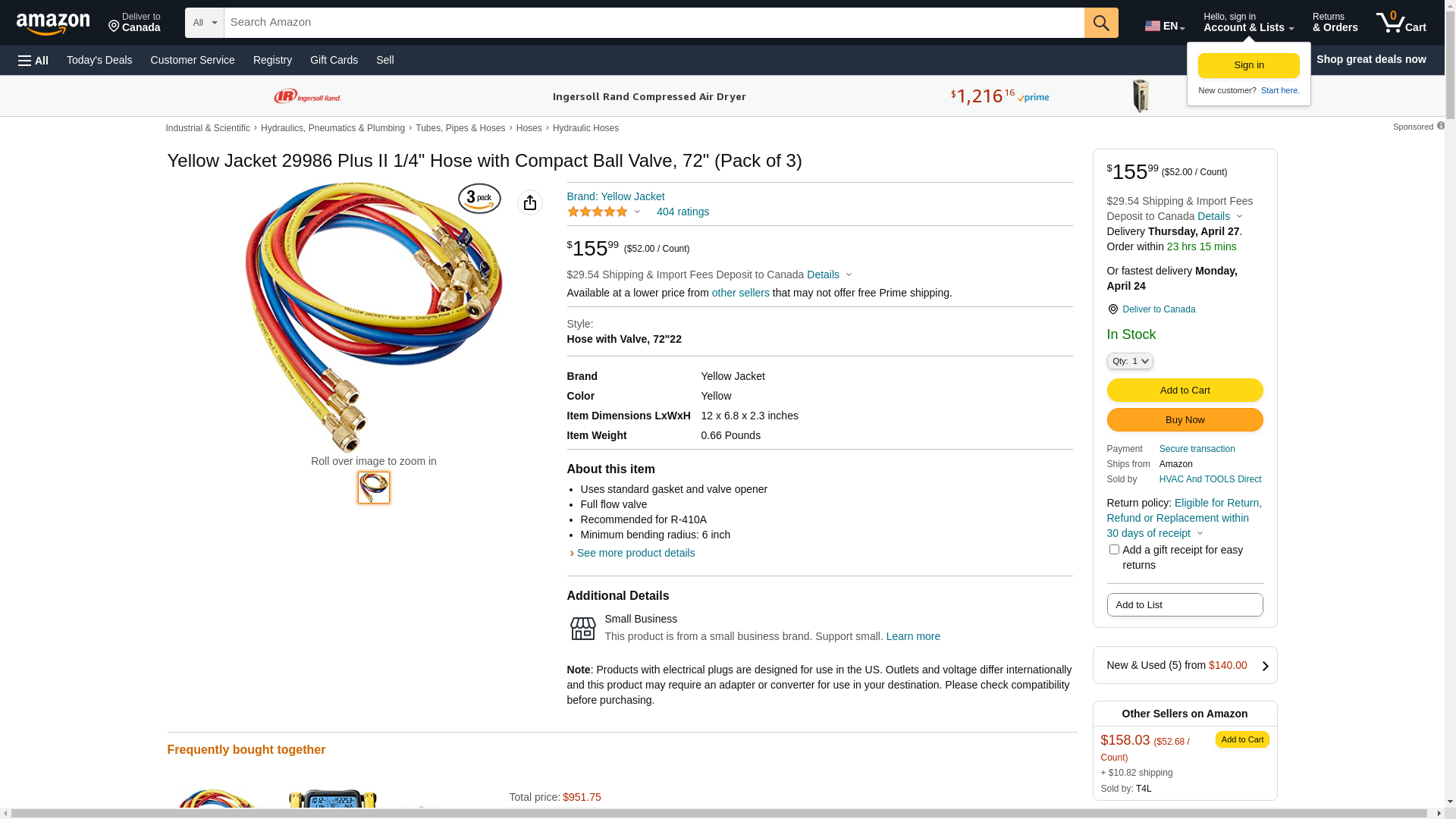The height and width of the screenshot is (819, 1456).
Task: Open the All hamburger menu
Action: tap(33, 60)
